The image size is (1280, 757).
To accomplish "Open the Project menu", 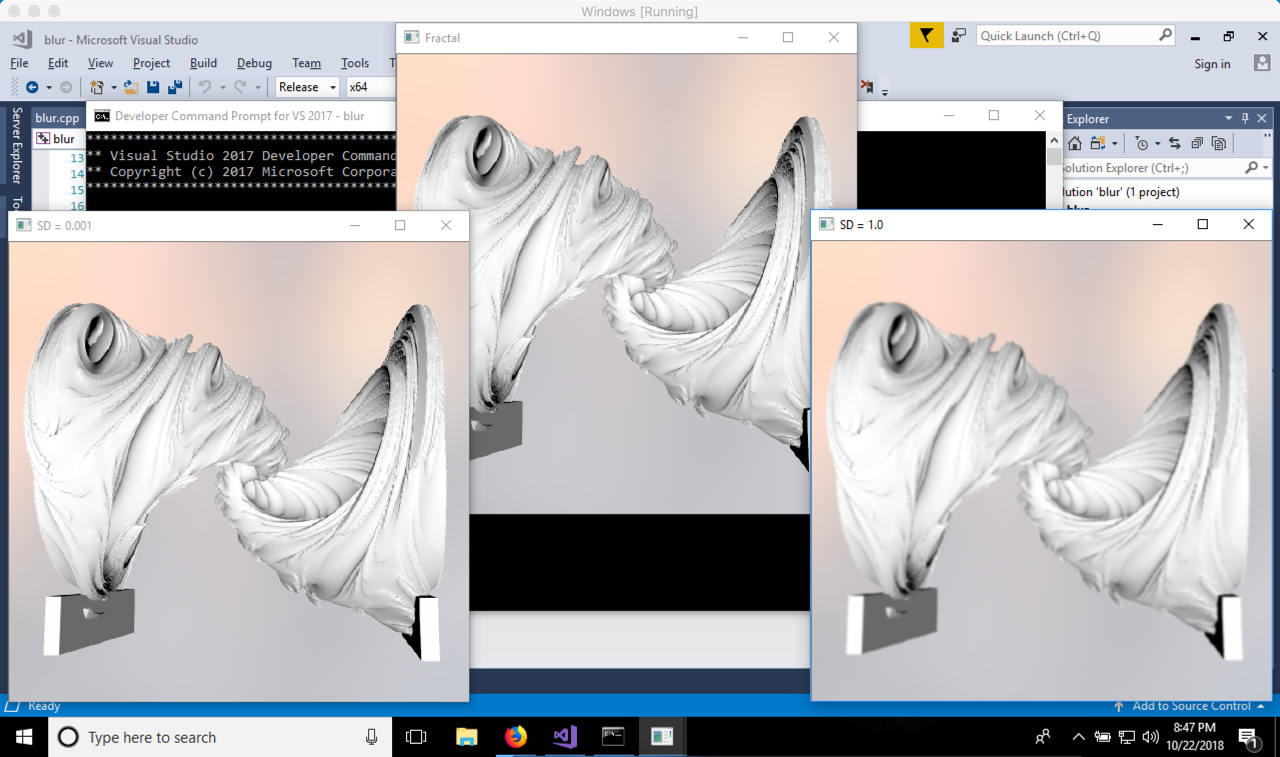I will tap(152, 63).
